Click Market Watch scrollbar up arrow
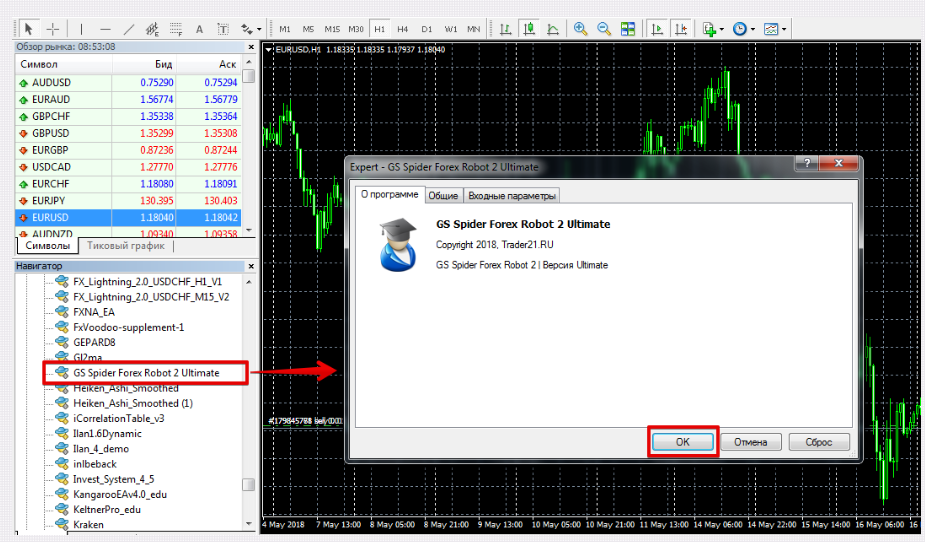 click(249, 63)
